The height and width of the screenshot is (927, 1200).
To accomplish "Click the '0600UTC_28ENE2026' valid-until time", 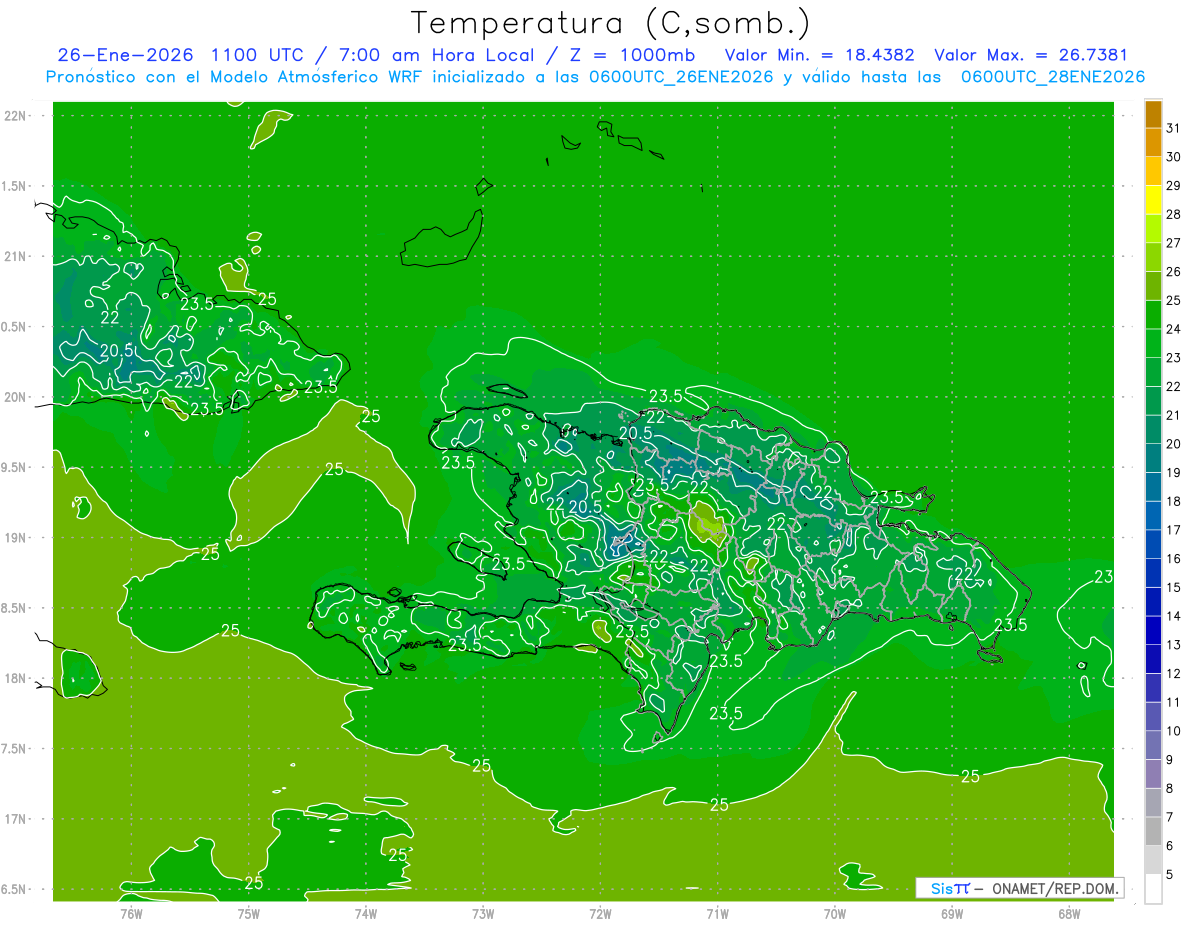I will pyautogui.click(x=1052, y=77).
